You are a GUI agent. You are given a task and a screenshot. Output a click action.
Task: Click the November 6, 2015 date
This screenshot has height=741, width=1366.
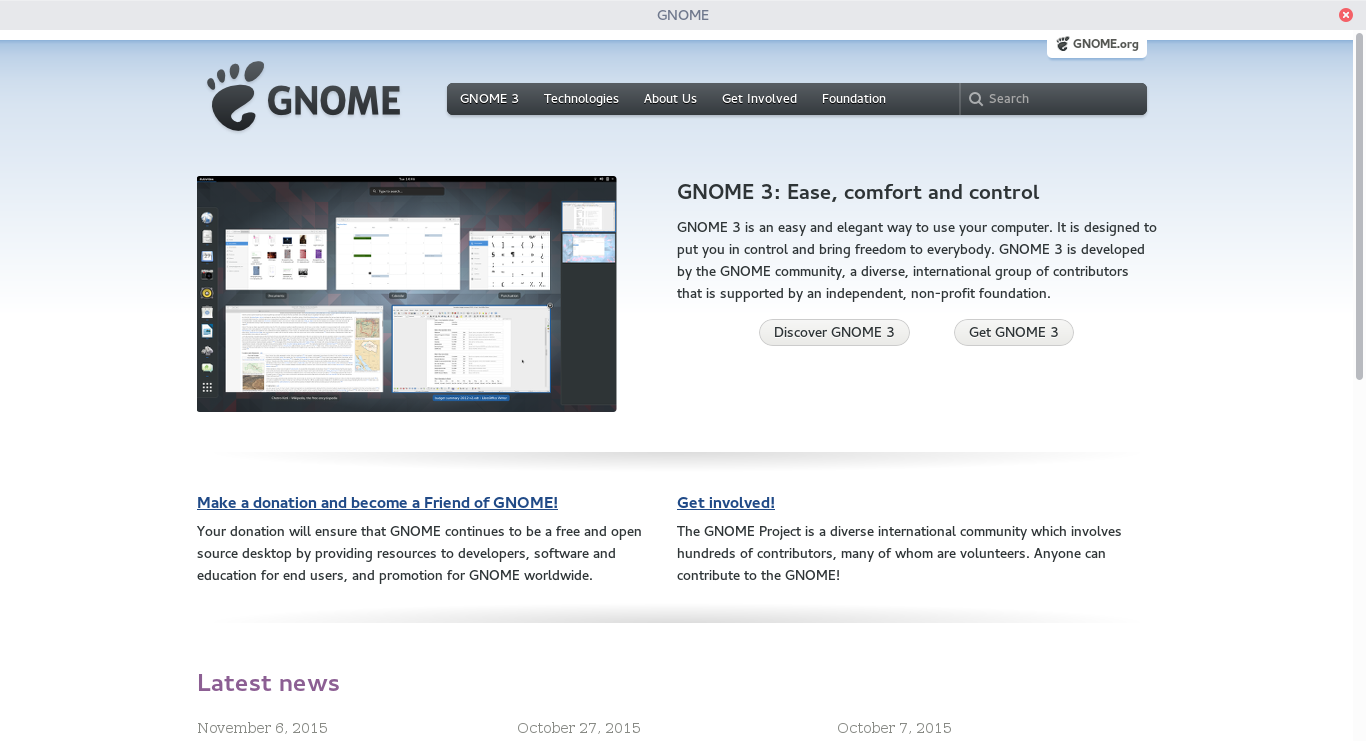pyautogui.click(x=262, y=728)
